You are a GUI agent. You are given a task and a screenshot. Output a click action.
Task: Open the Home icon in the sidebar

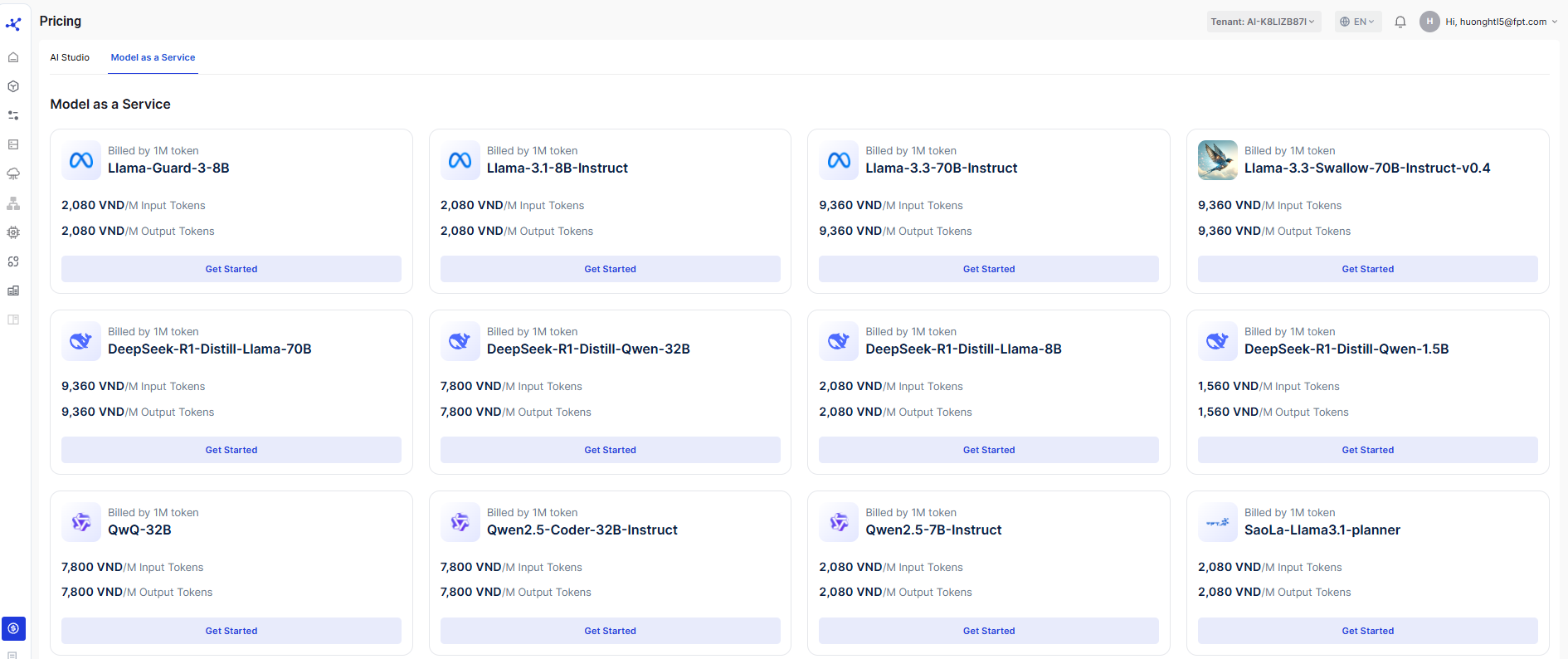[13, 57]
